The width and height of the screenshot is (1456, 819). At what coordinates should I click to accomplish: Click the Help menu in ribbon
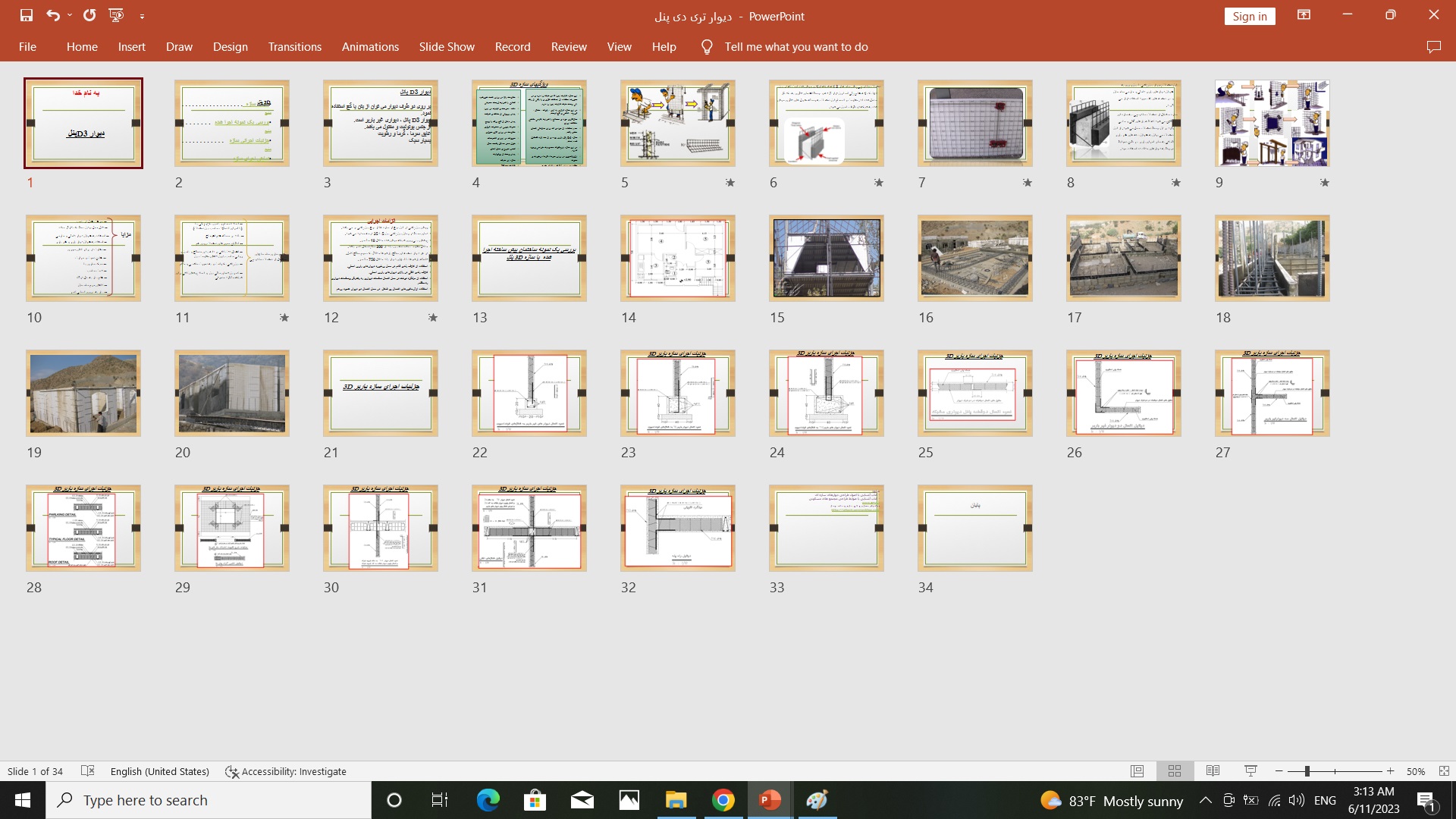pyautogui.click(x=663, y=46)
